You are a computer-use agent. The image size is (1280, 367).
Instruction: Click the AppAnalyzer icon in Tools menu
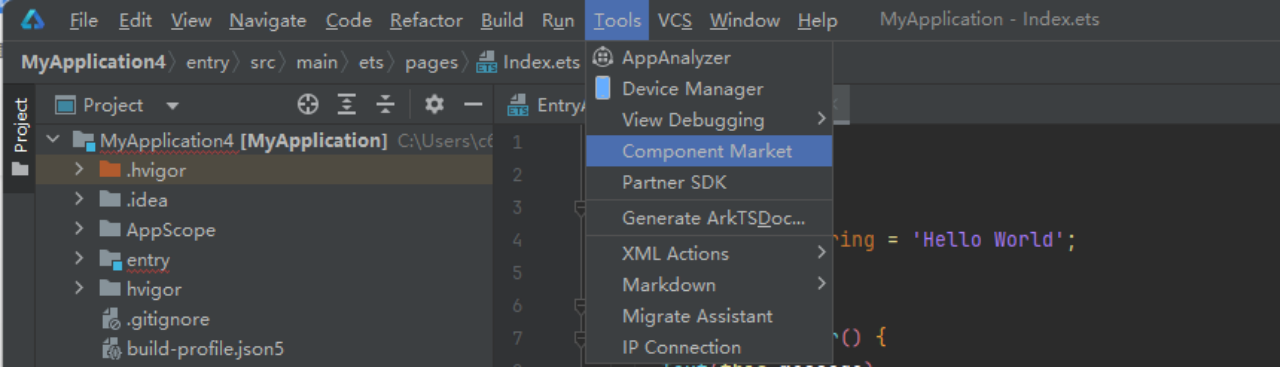tap(603, 57)
